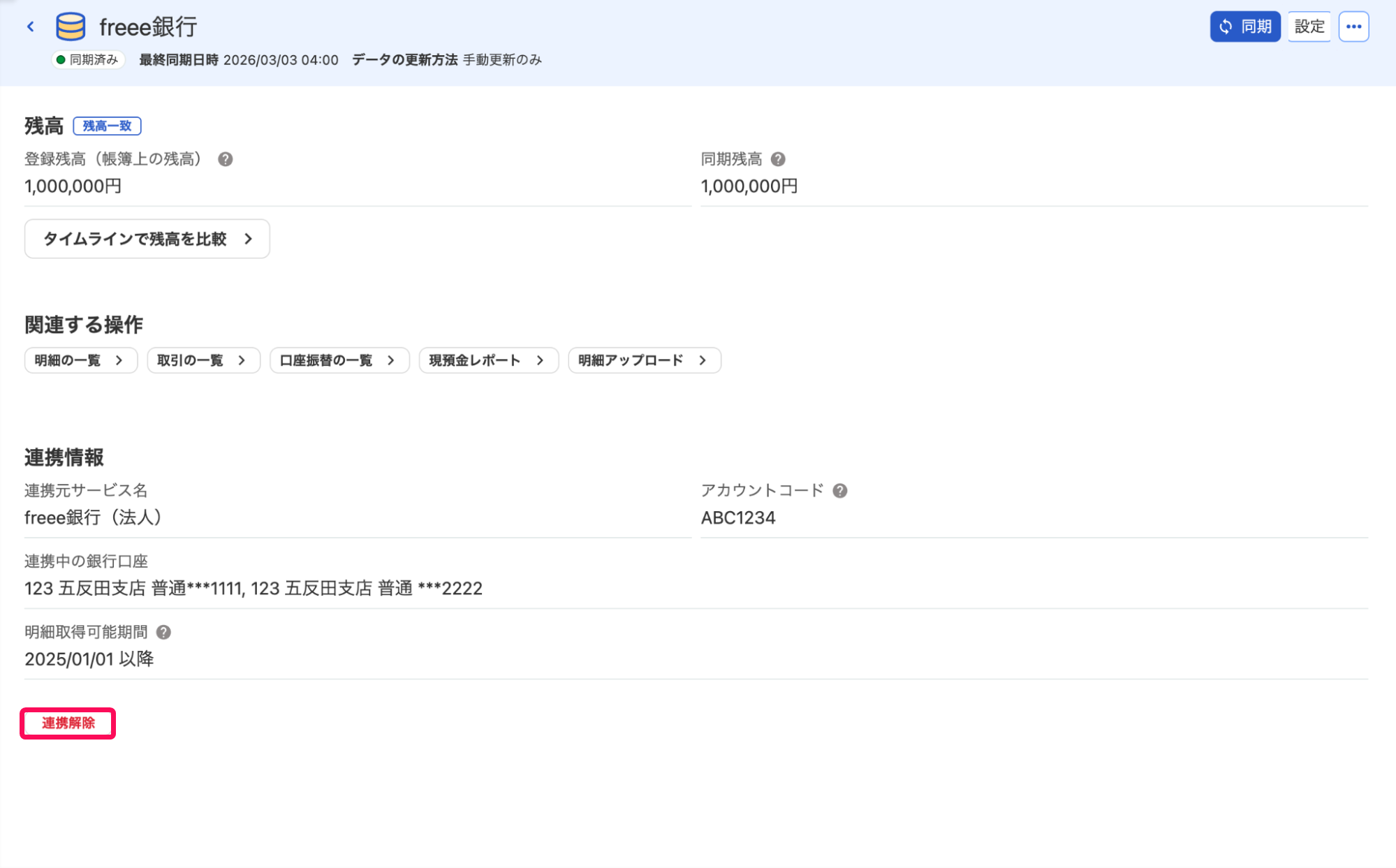Image resolution: width=1396 pixels, height=868 pixels.
Task: Click the blue 同期 sync button
Action: [x=1245, y=27]
